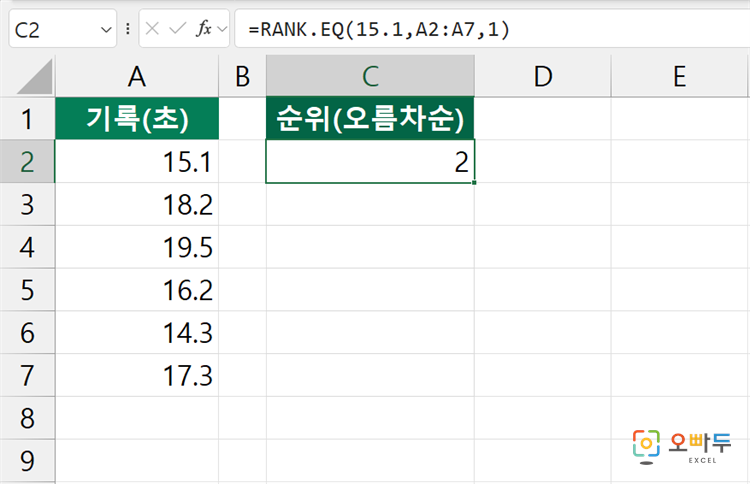Click the Enter checkmark in formula bar

pyautogui.click(x=177, y=29)
